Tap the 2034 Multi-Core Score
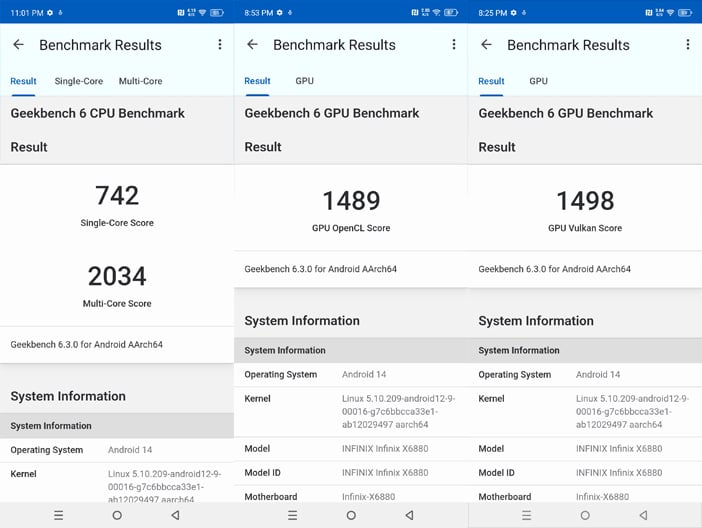Viewport: 702px width, 528px height. 117,276
